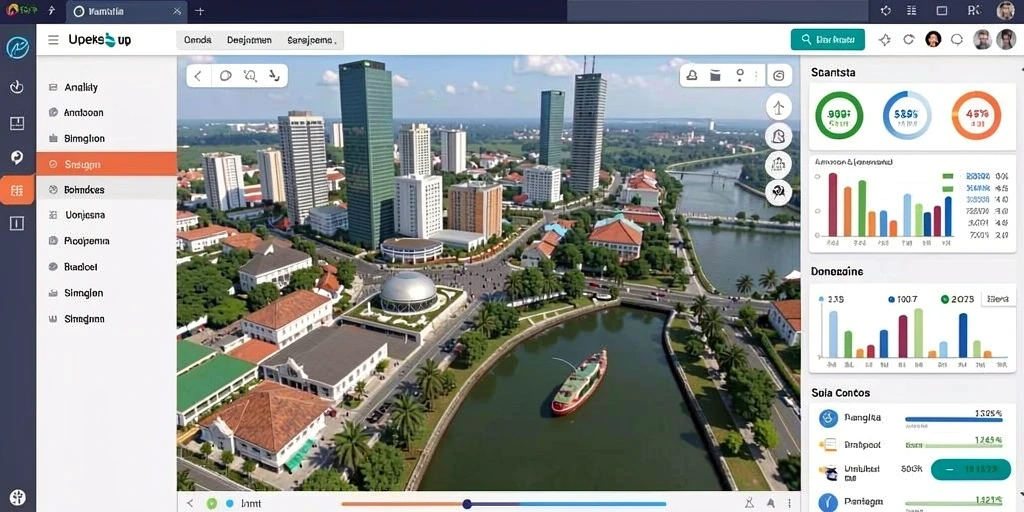Image resolution: width=1024 pixels, height=512 pixels.
Task: Click the round G-shaped button at the map's top right
Action: [778, 76]
